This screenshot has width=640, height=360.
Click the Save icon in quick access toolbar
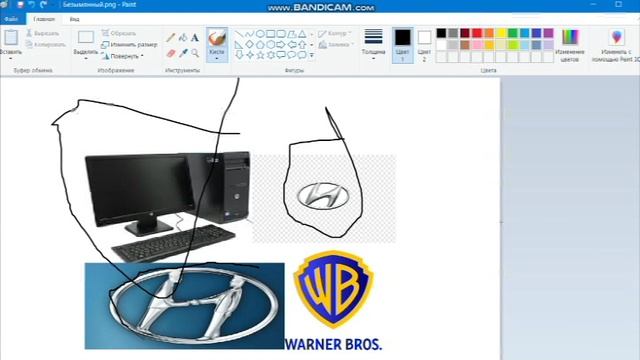20,4
